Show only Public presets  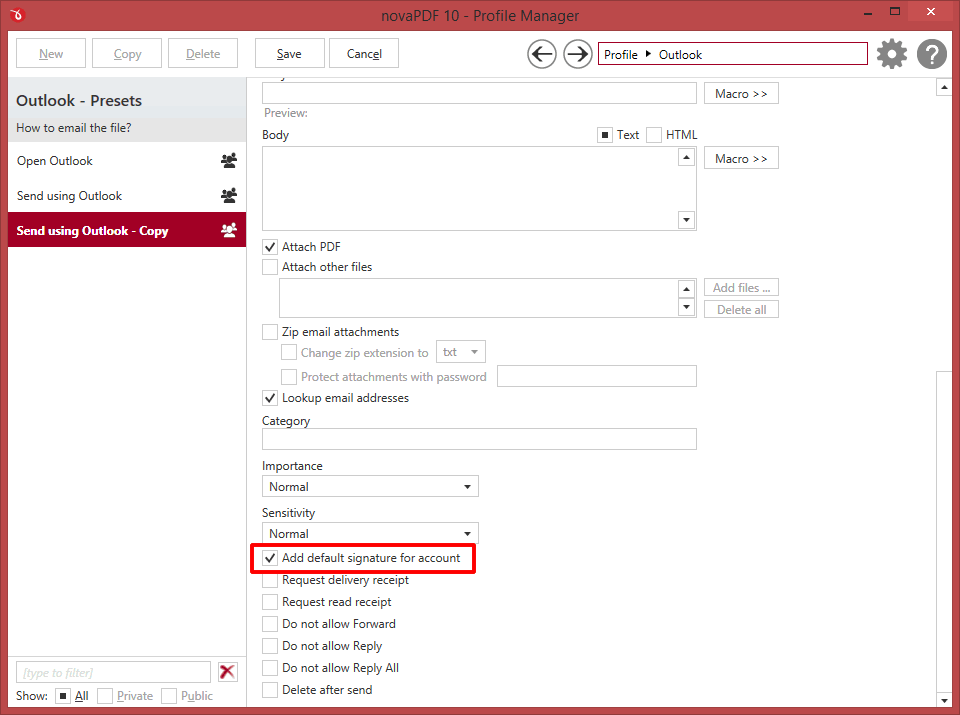point(169,696)
